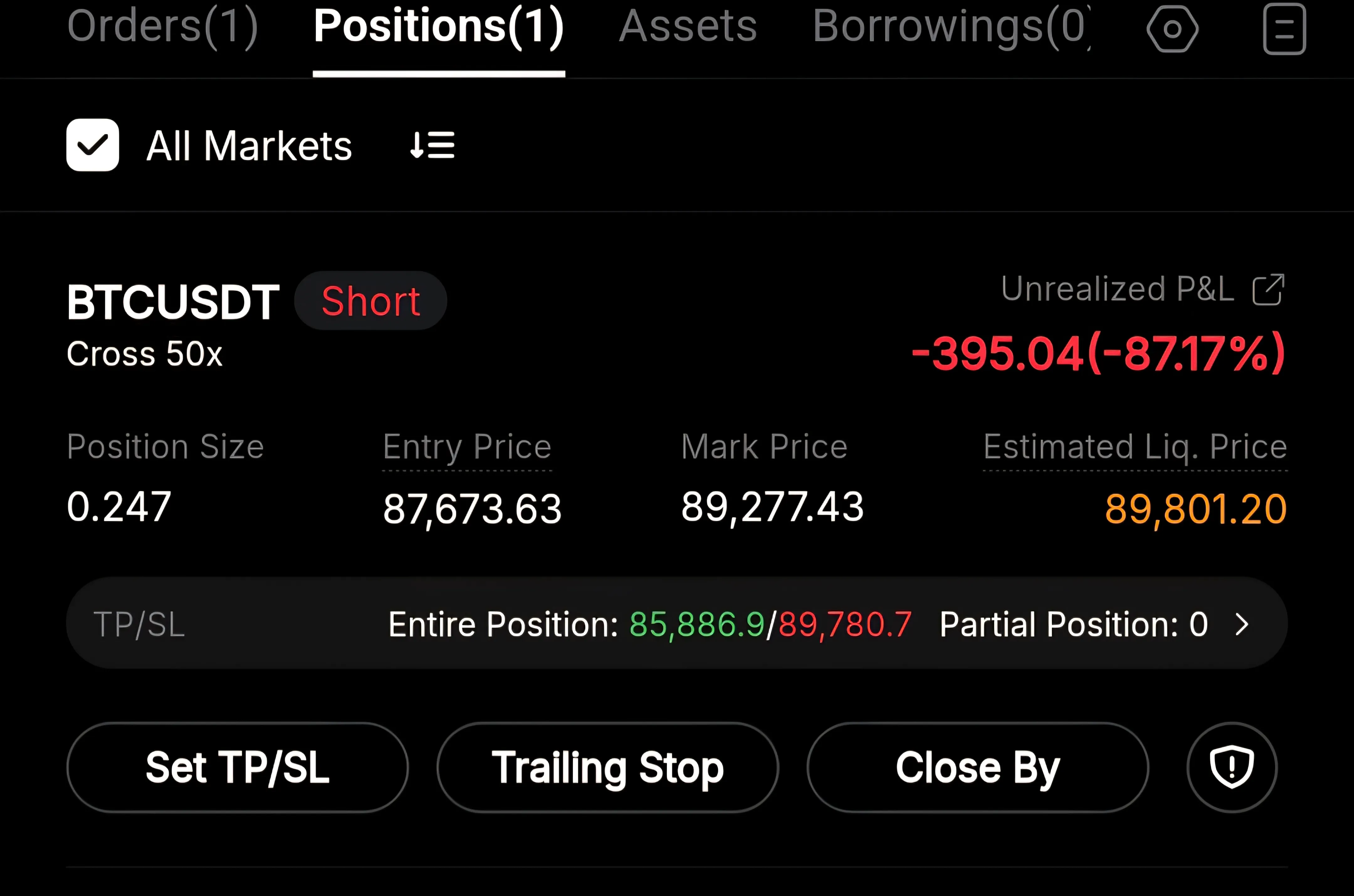
Task: Share Unrealized P&L via export icon
Action: click(x=1268, y=290)
